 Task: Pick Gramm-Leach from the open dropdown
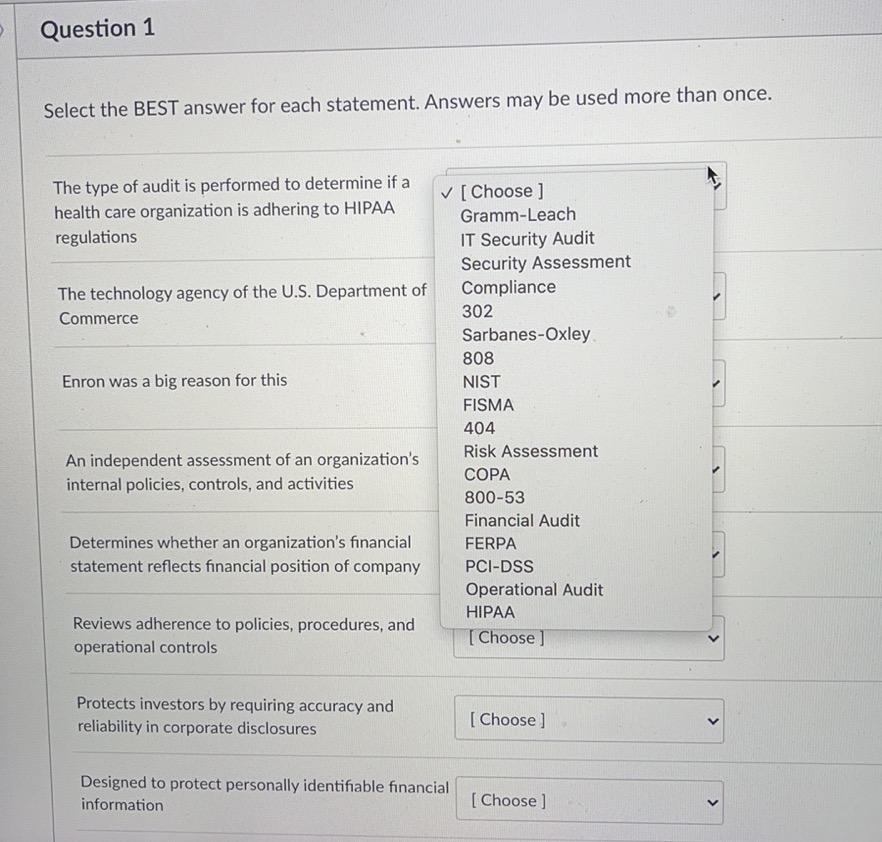click(x=517, y=214)
